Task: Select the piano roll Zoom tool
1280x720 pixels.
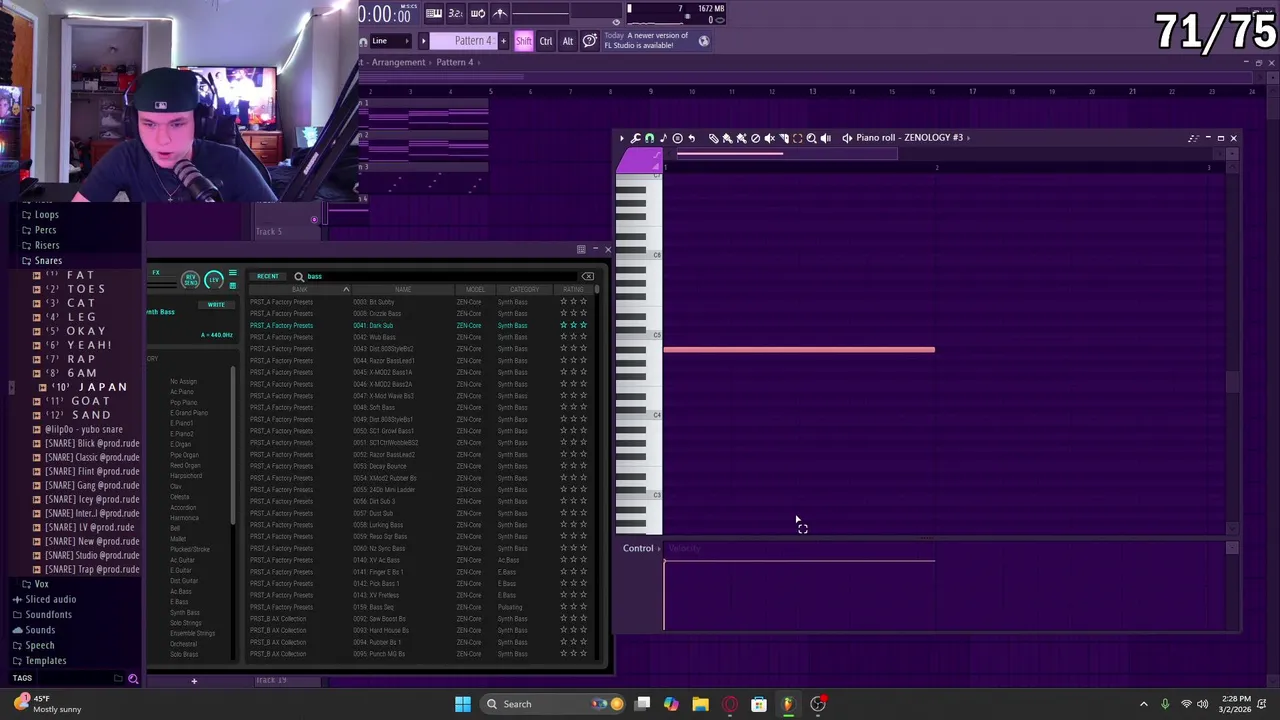Action: pyautogui.click(x=811, y=138)
